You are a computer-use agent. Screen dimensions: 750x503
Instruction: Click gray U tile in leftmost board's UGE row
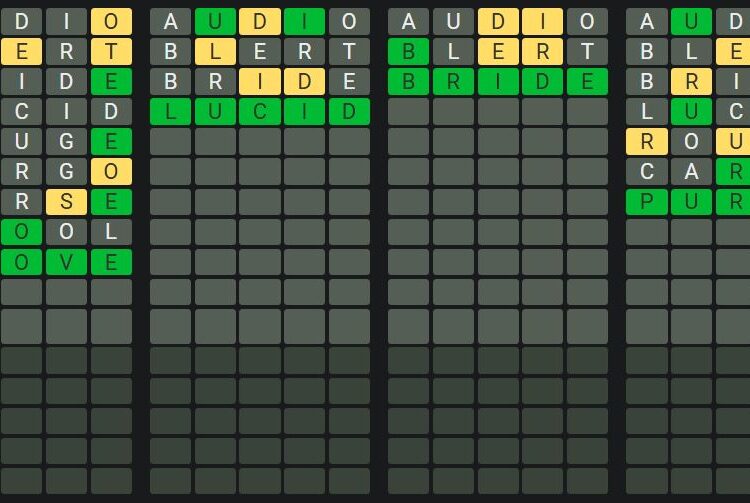(x=22, y=142)
